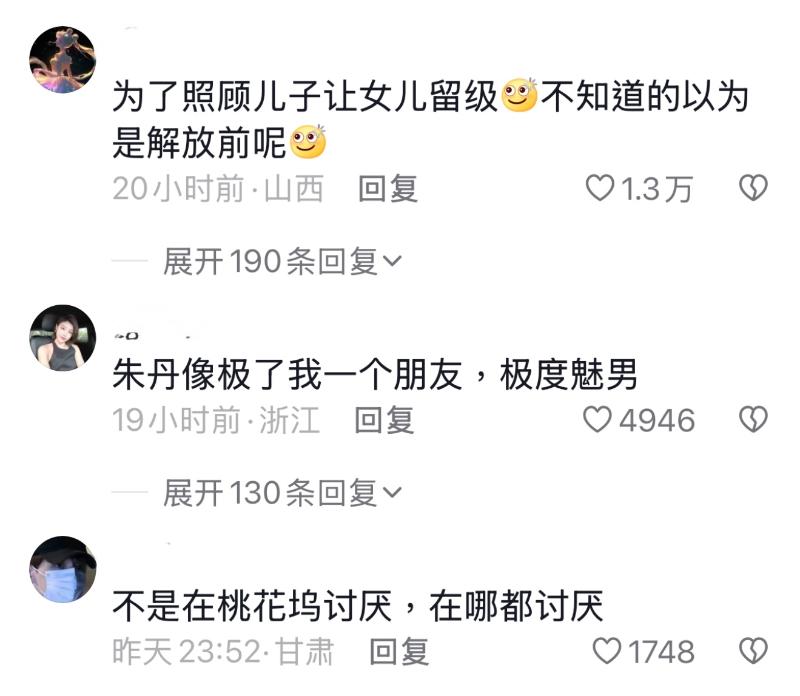The image size is (800, 696).
Task: Like the comment with 1.3万 likes
Action: (x=599, y=188)
